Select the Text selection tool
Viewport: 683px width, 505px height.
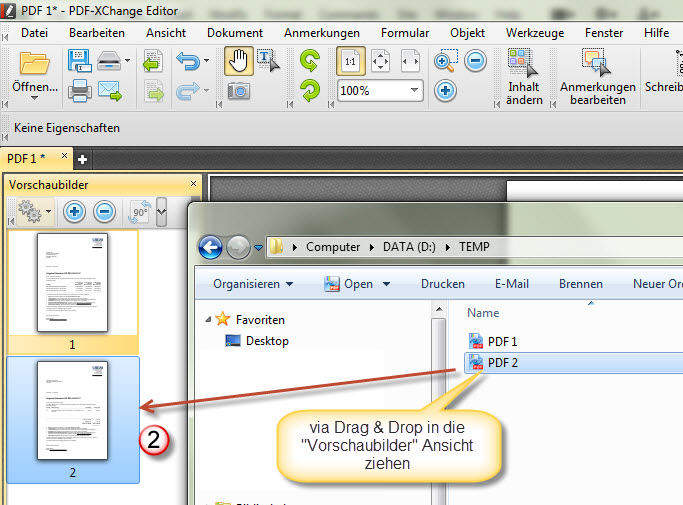point(268,61)
